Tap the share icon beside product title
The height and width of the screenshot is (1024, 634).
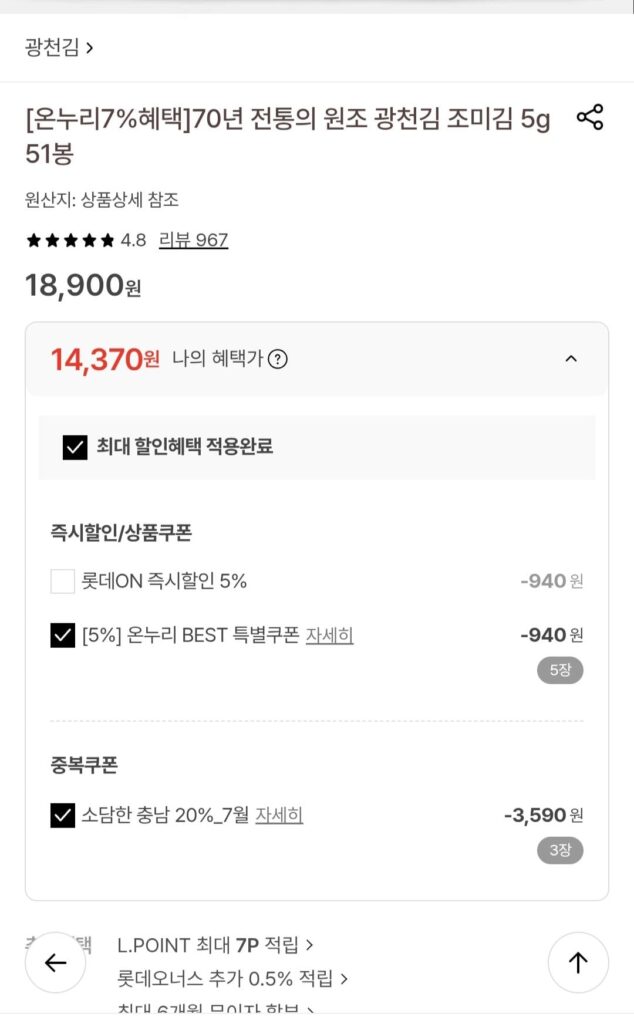click(590, 117)
